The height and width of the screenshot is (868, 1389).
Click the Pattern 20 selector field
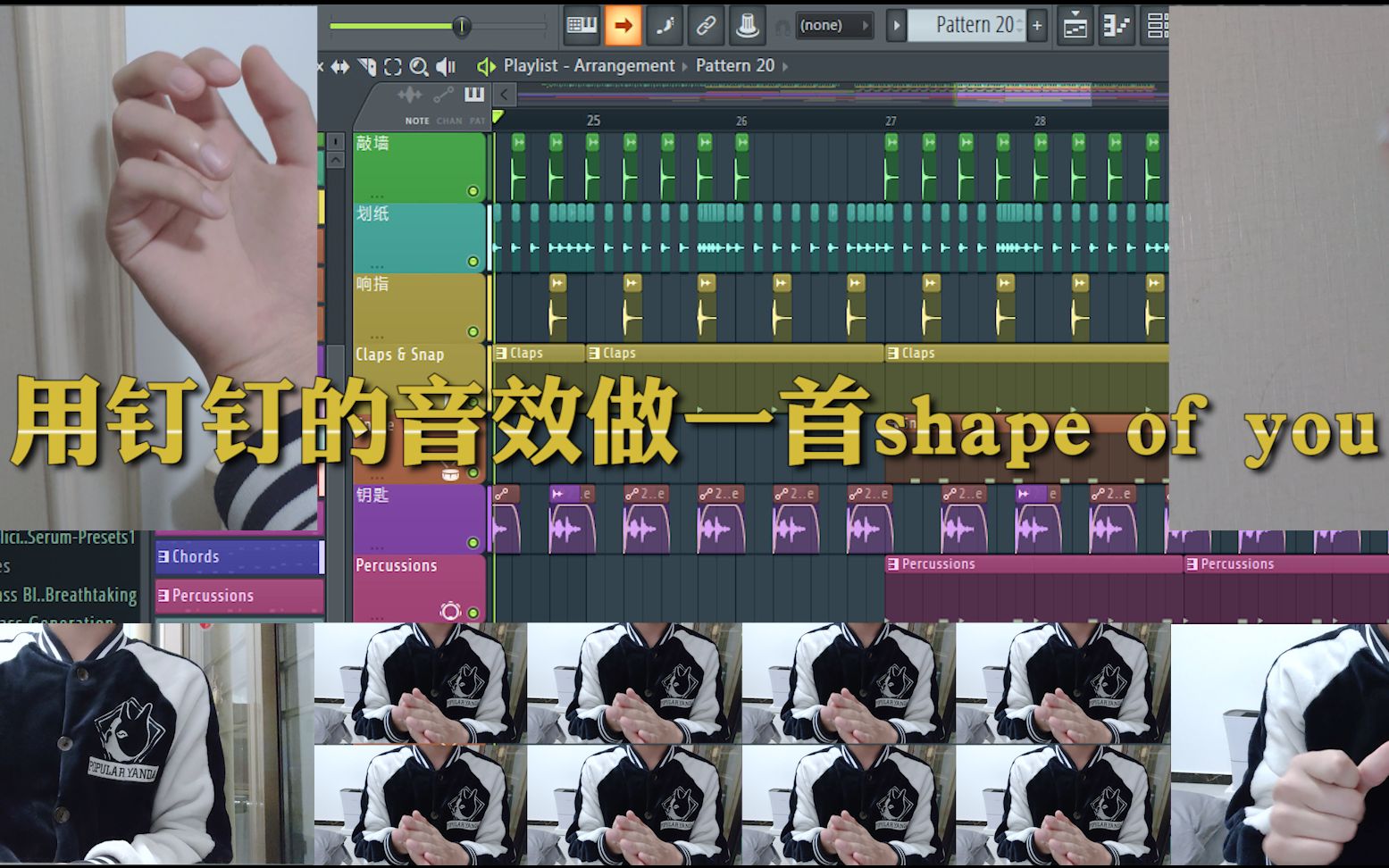coord(966,25)
